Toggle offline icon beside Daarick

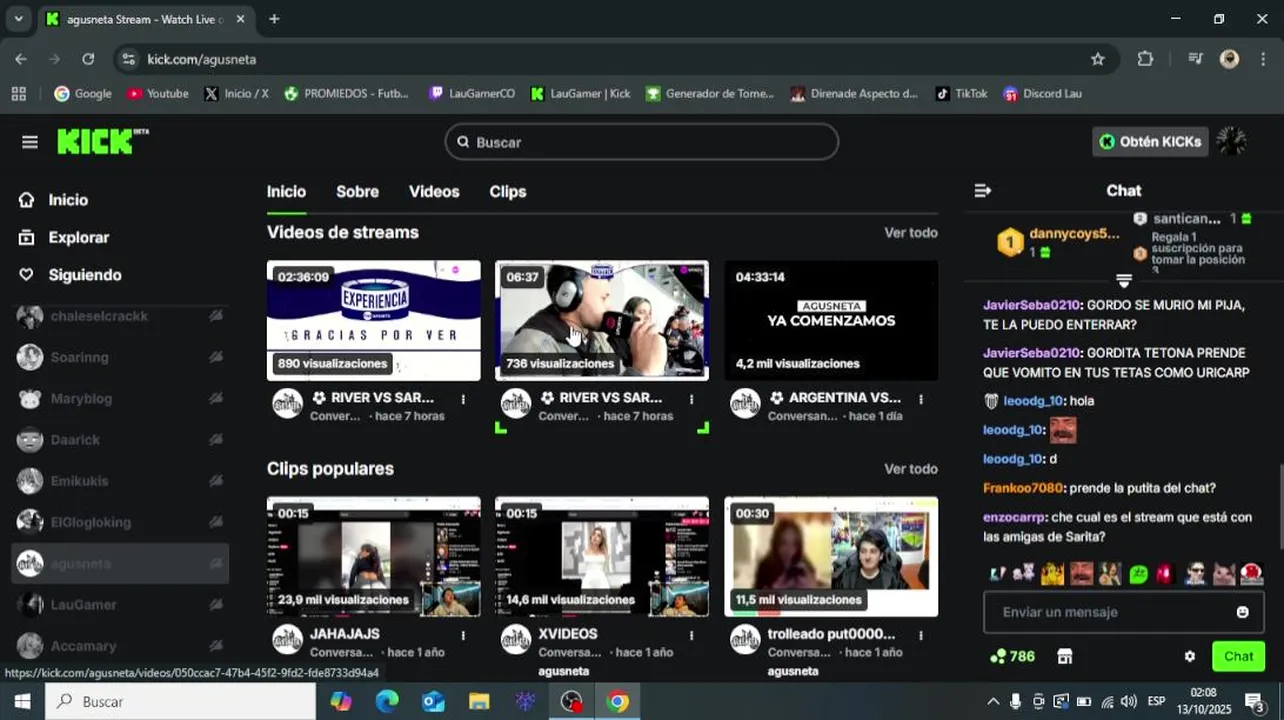point(215,439)
